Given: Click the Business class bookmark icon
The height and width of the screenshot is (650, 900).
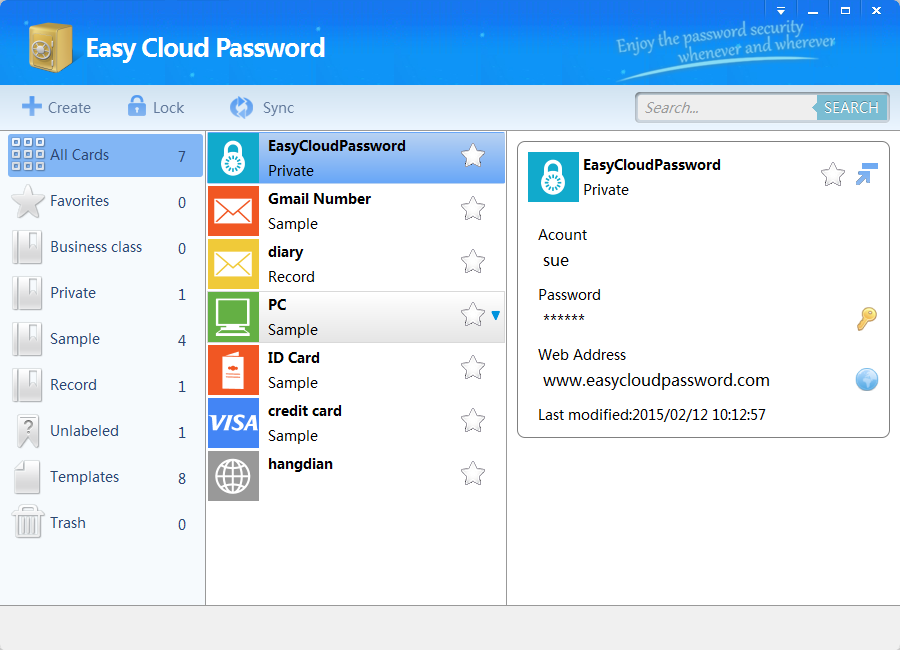Looking at the screenshot, I should coord(27,247).
